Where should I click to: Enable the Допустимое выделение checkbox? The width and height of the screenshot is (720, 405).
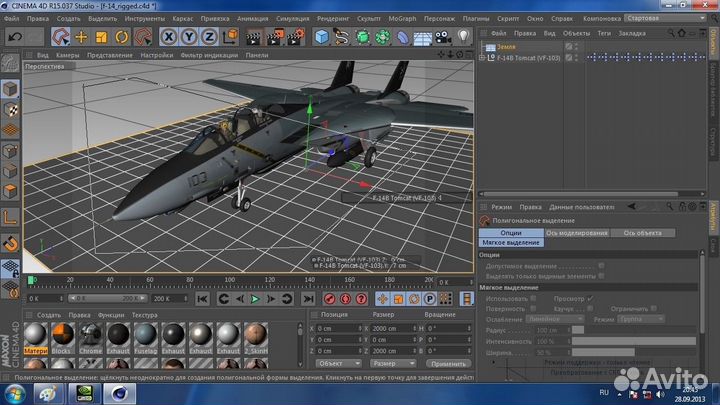pyautogui.click(x=601, y=266)
